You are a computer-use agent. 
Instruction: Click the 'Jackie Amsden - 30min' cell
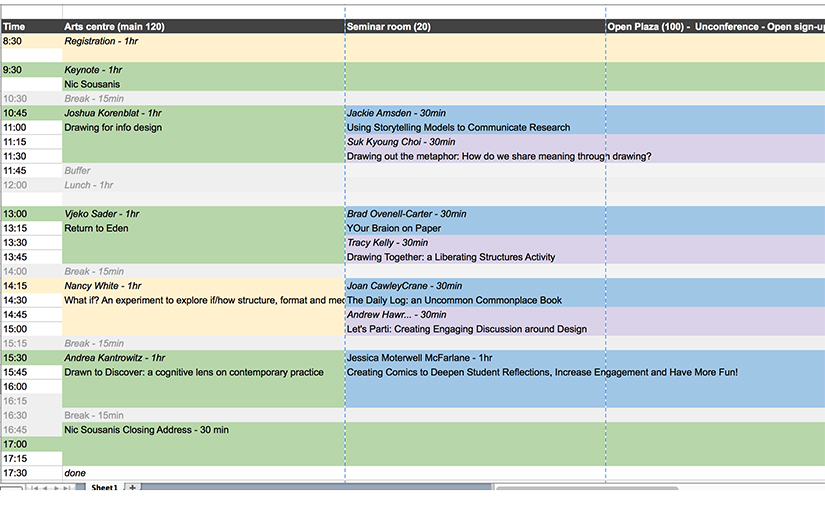point(475,113)
